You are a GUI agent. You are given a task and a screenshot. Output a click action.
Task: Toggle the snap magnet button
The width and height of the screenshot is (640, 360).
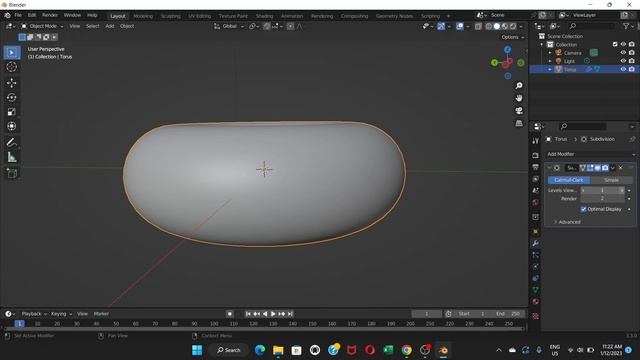267,26
